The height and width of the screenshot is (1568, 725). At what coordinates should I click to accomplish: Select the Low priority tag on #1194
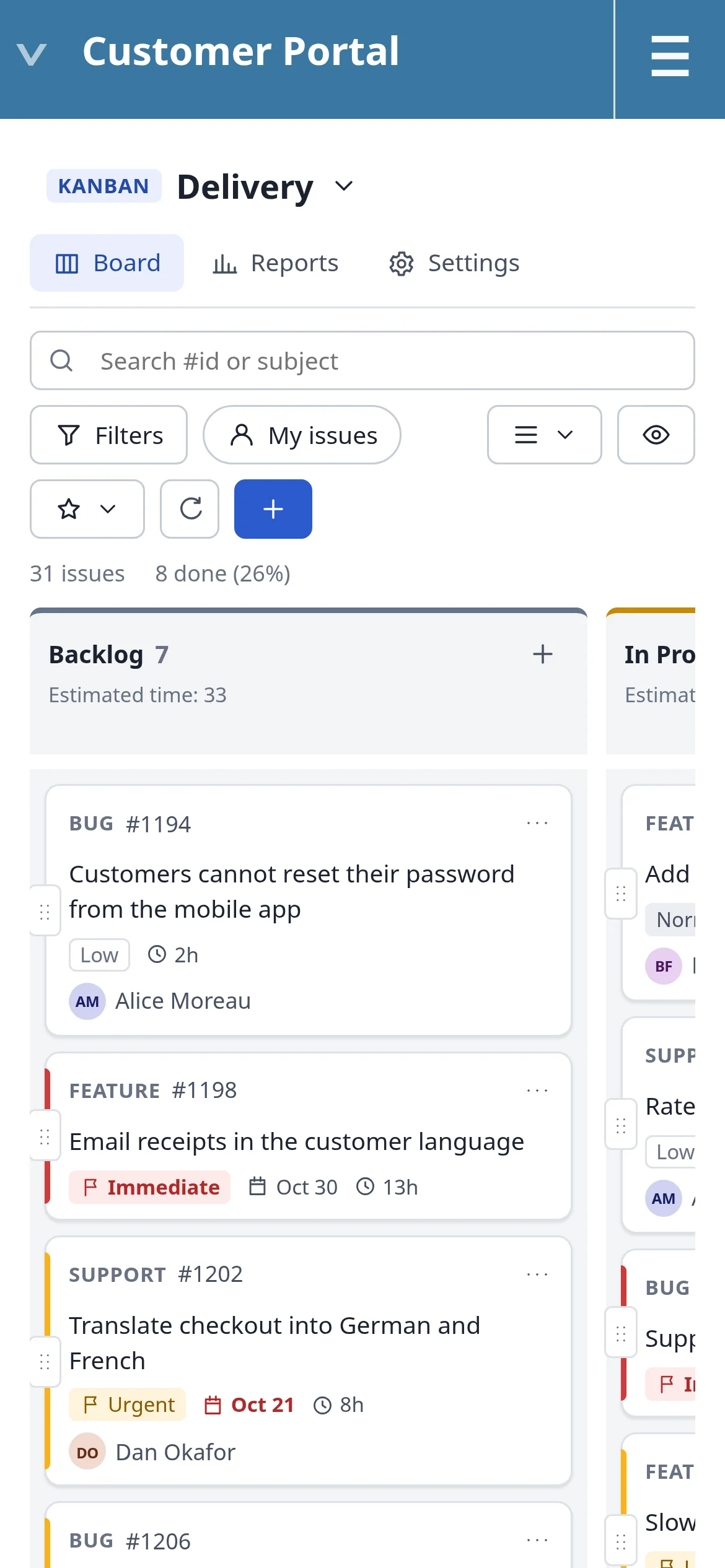coord(99,955)
